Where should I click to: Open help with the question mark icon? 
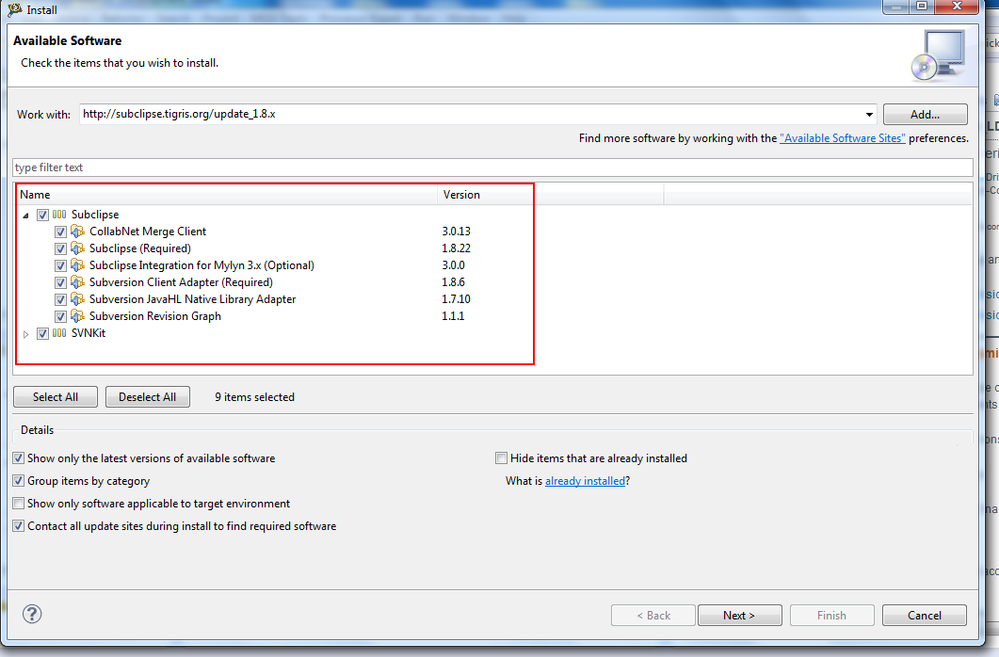pyautogui.click(x=32, y=614)
